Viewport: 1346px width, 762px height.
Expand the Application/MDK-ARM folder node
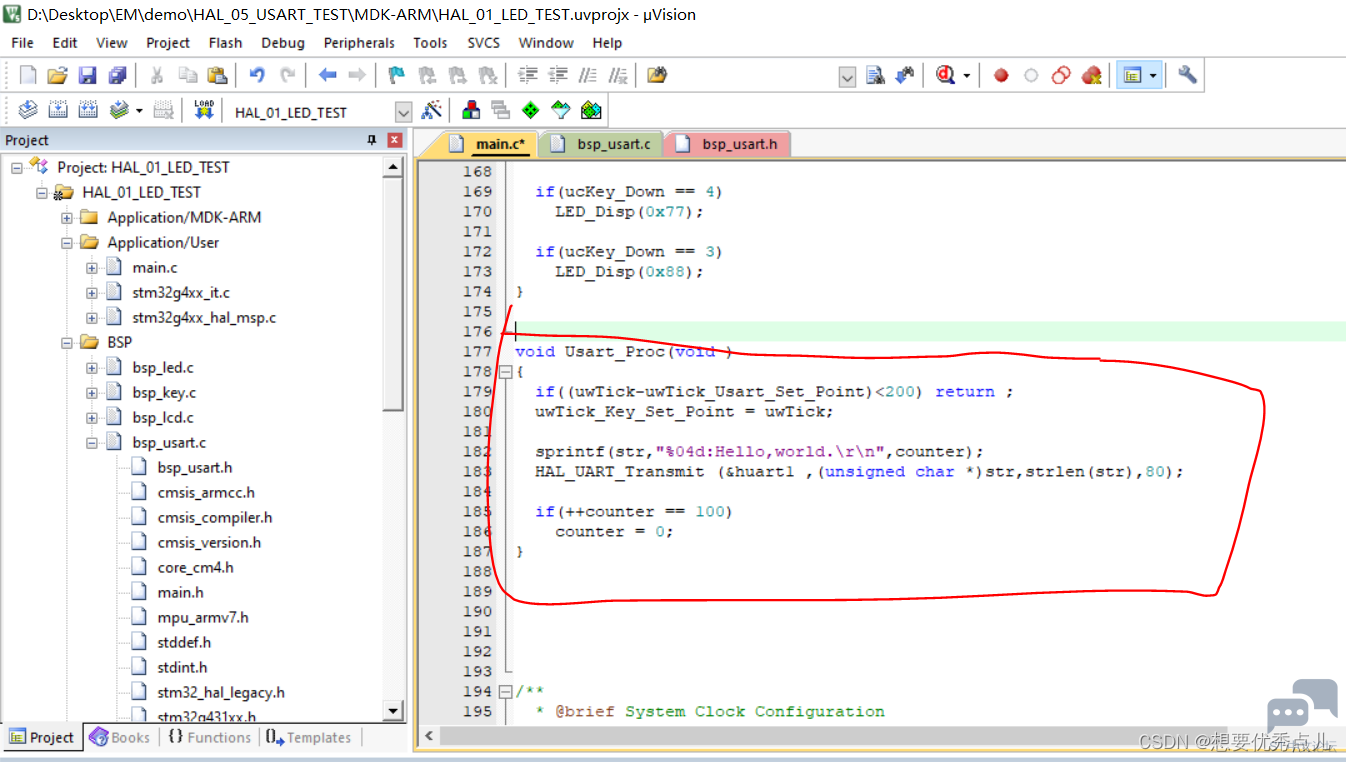(66, 217)
